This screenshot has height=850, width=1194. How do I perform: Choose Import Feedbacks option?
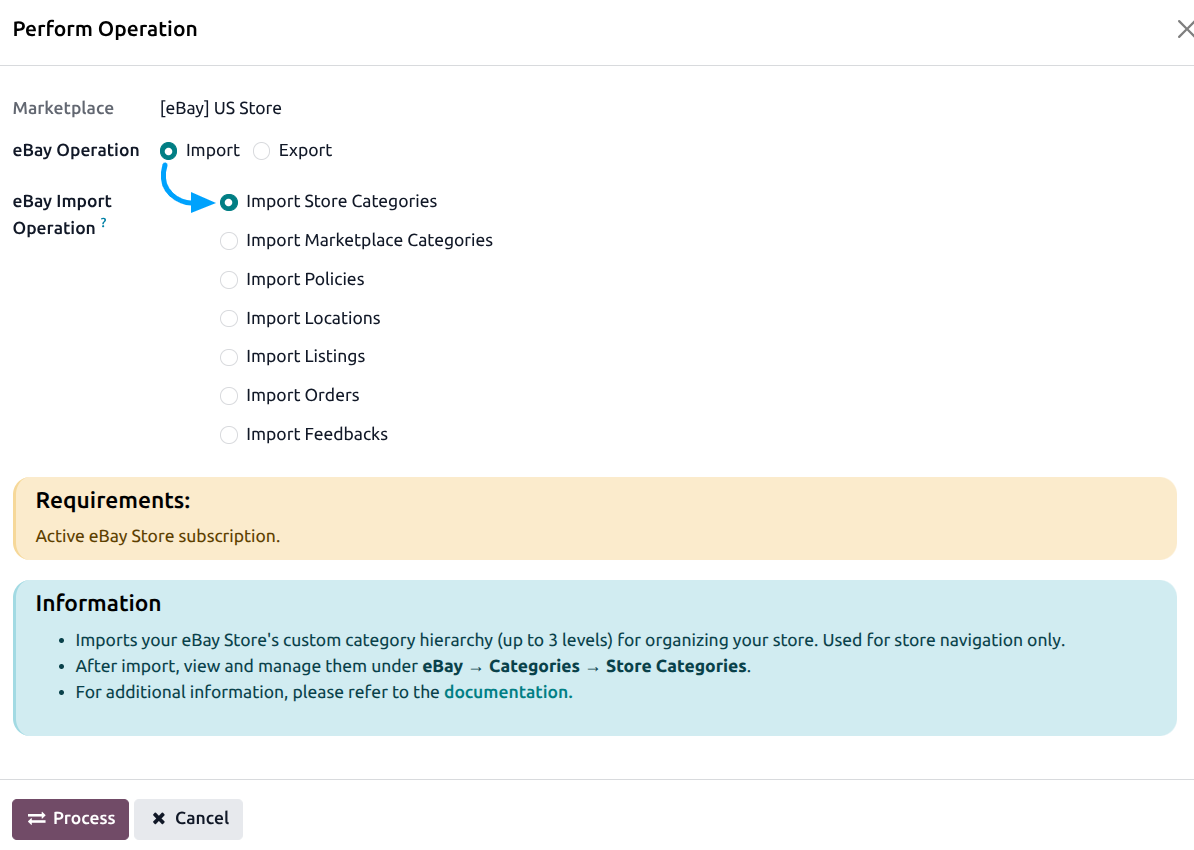[228, 435]
